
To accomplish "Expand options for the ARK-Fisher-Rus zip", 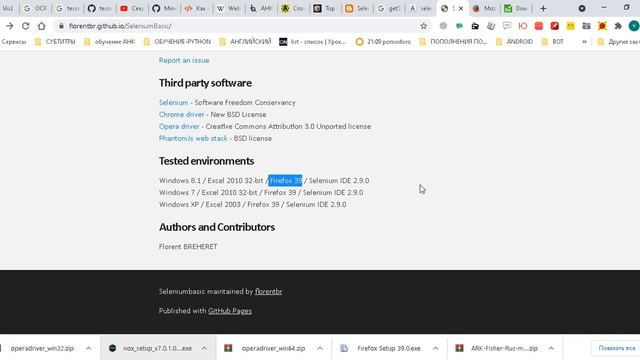I will pyautogui.click(x=551, y=348).
